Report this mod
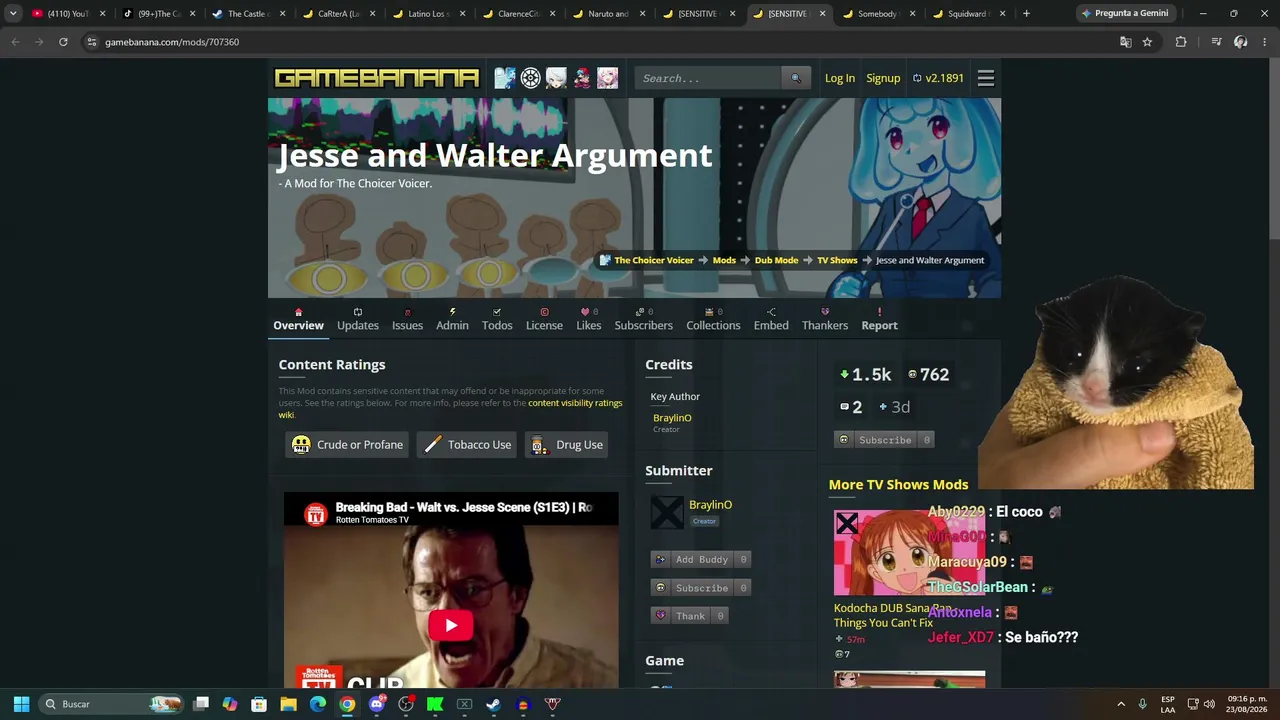Image resolution: width=1280 pixels, height=720 pixels. click(879, 319)
